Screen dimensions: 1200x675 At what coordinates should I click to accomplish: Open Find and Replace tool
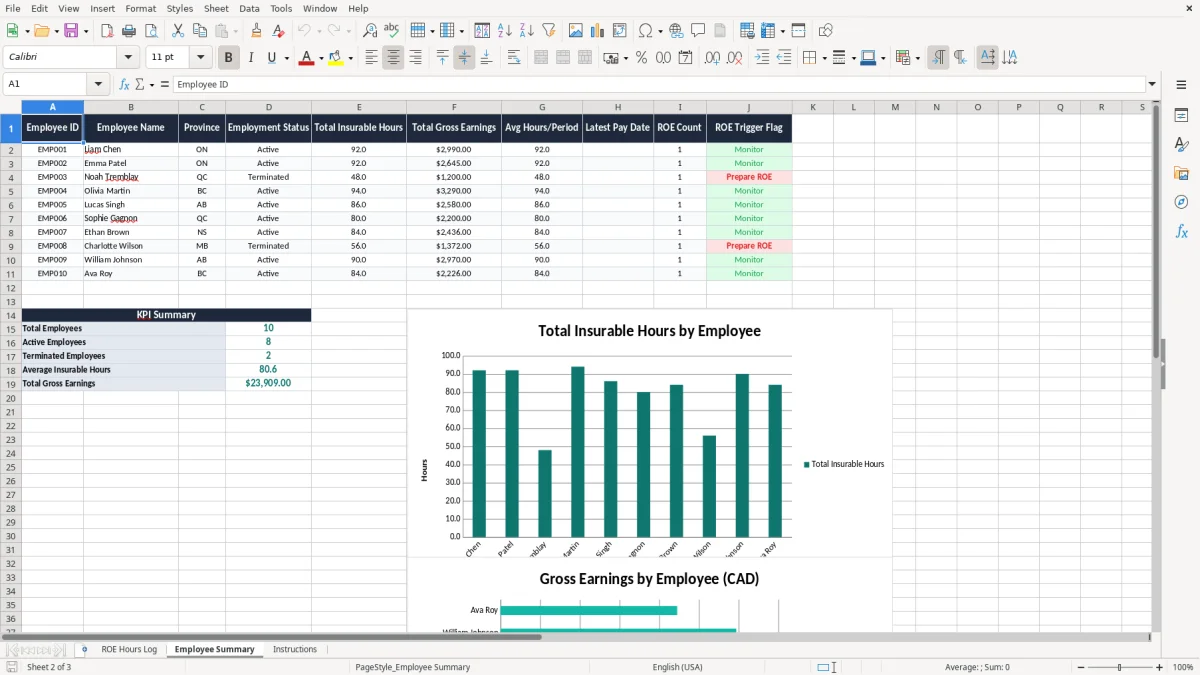[x=370, y=31]
